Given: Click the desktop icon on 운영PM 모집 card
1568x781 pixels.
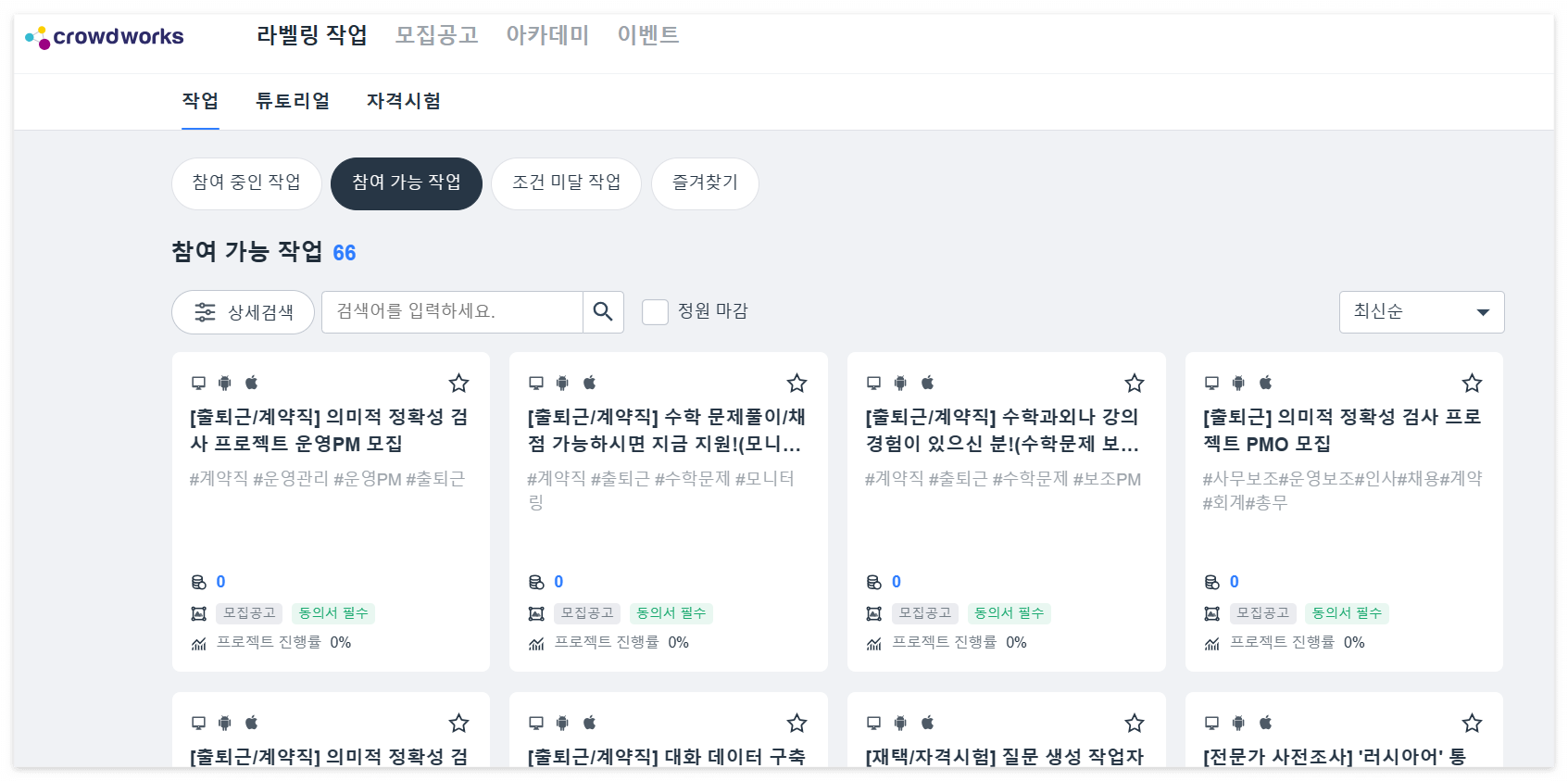Looking at the screenshot, I should click(x=198, y=383).
